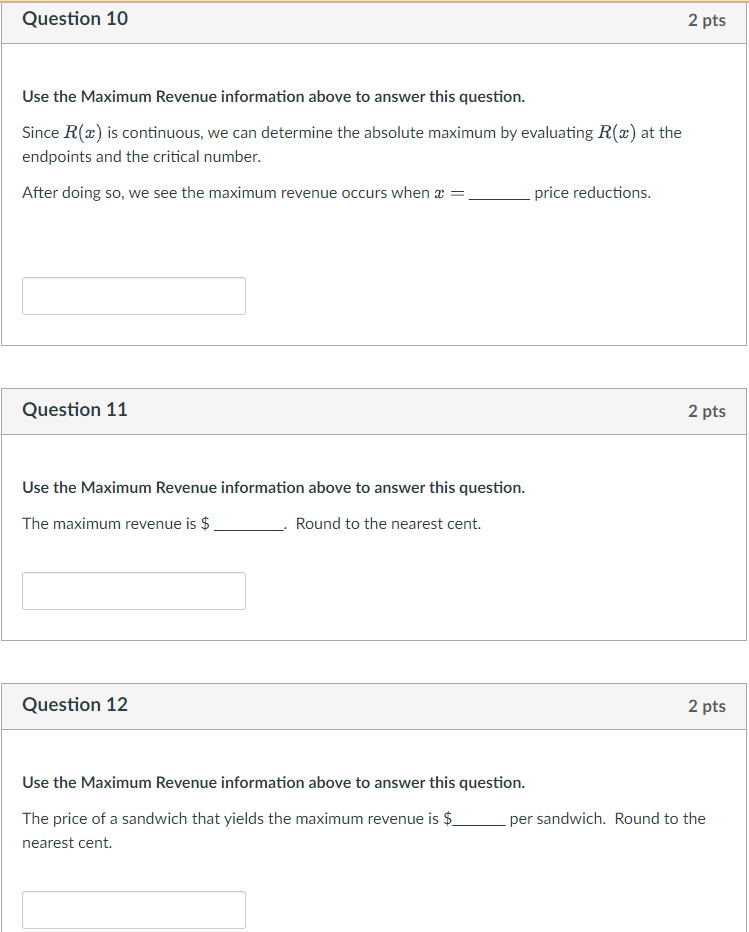Click the answer input field for Question 10

pos(133,295)
